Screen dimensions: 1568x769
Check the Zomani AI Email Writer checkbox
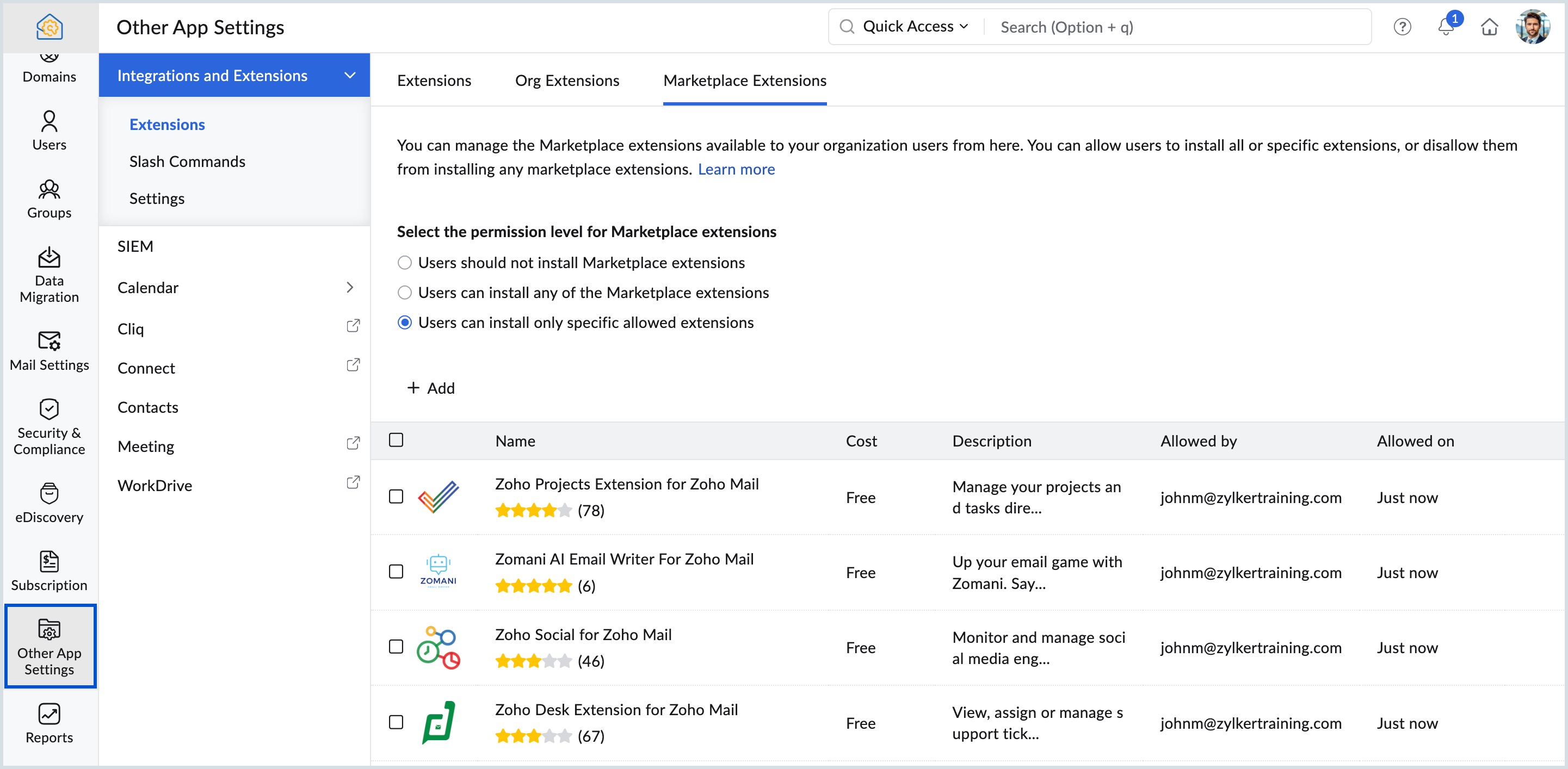pos(396,571)
